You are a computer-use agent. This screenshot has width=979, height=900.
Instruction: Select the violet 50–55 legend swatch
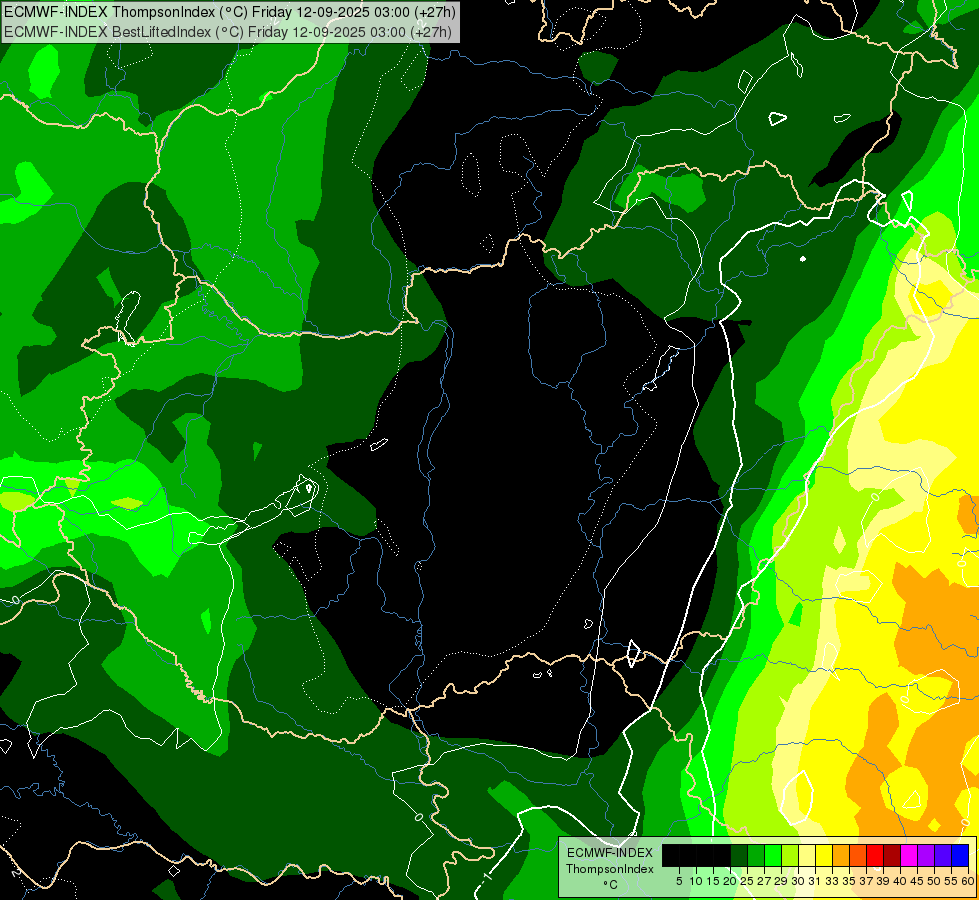[x=943, y=855]
